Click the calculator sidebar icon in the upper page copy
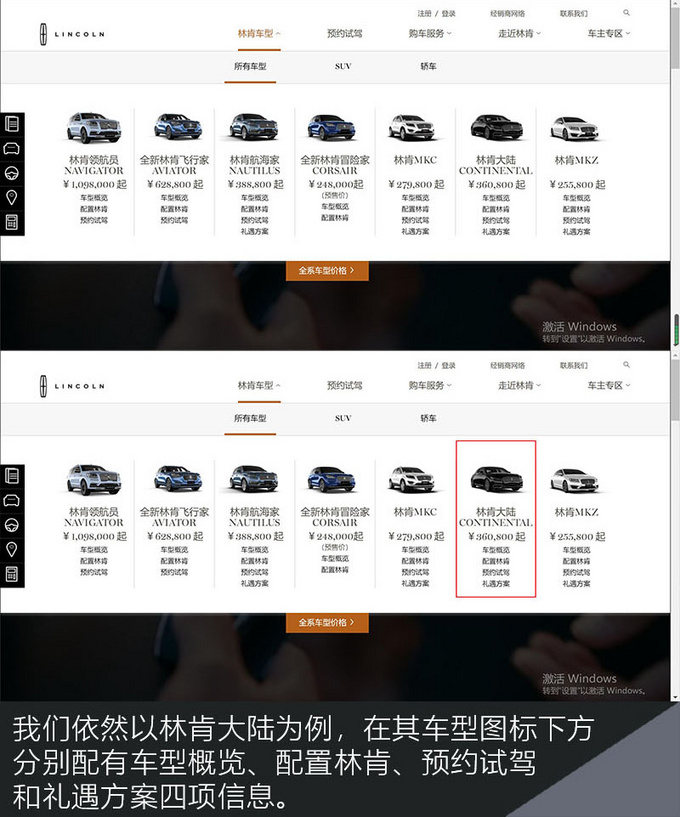This screenshot has height=817, width=680. pyautogui.click(x=11, y=222)
